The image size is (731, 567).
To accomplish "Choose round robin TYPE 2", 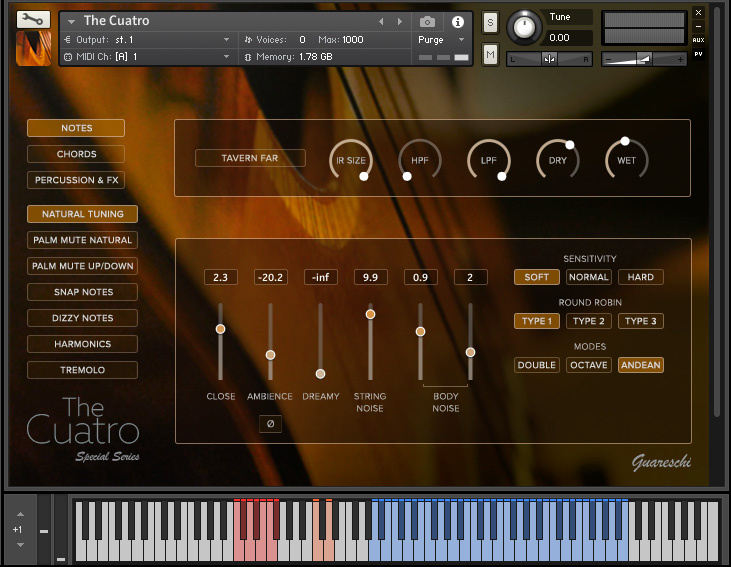I will [589, 321].
